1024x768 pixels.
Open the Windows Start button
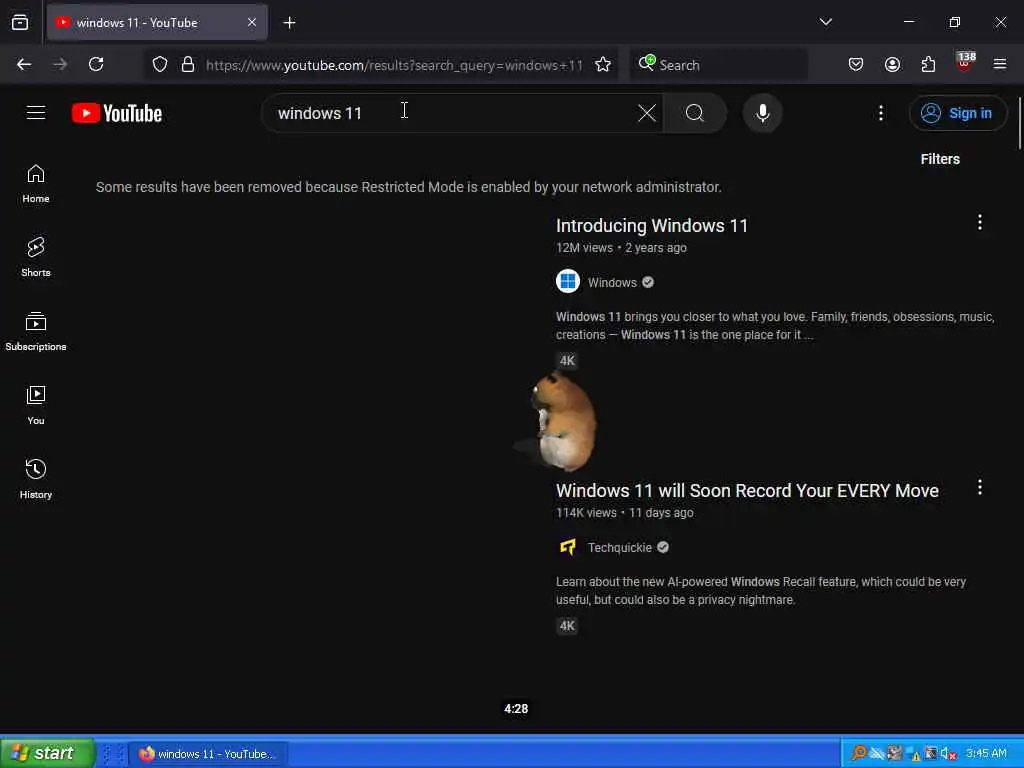(x=48, y=753)
